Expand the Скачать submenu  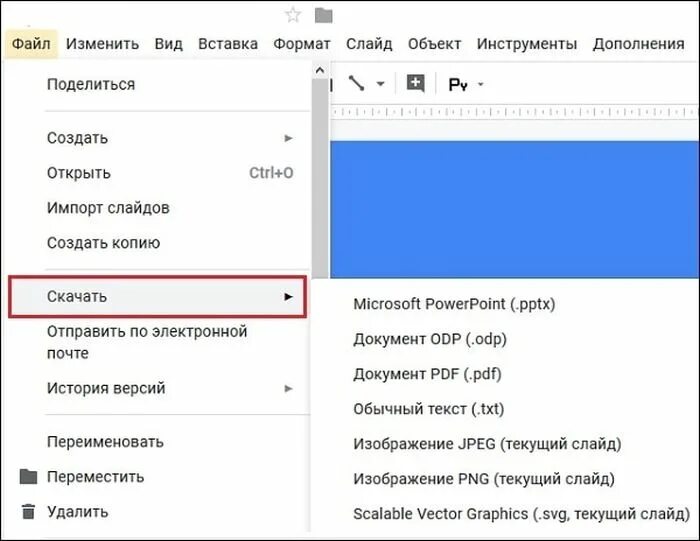coord(158,296)
